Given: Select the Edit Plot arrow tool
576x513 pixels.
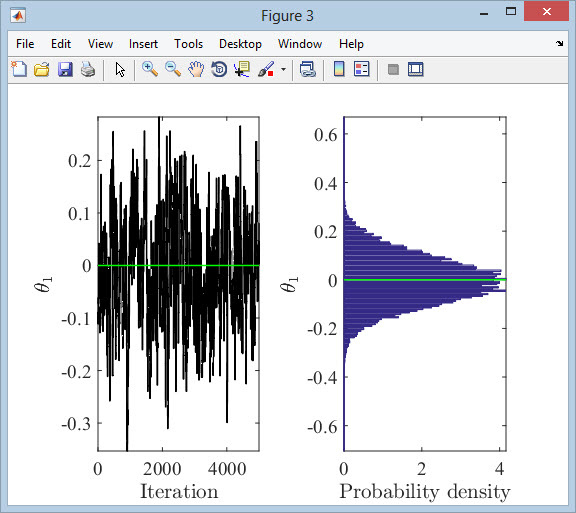Looking at the screenshot, I should pyautogui.click(x=120, y=69).
